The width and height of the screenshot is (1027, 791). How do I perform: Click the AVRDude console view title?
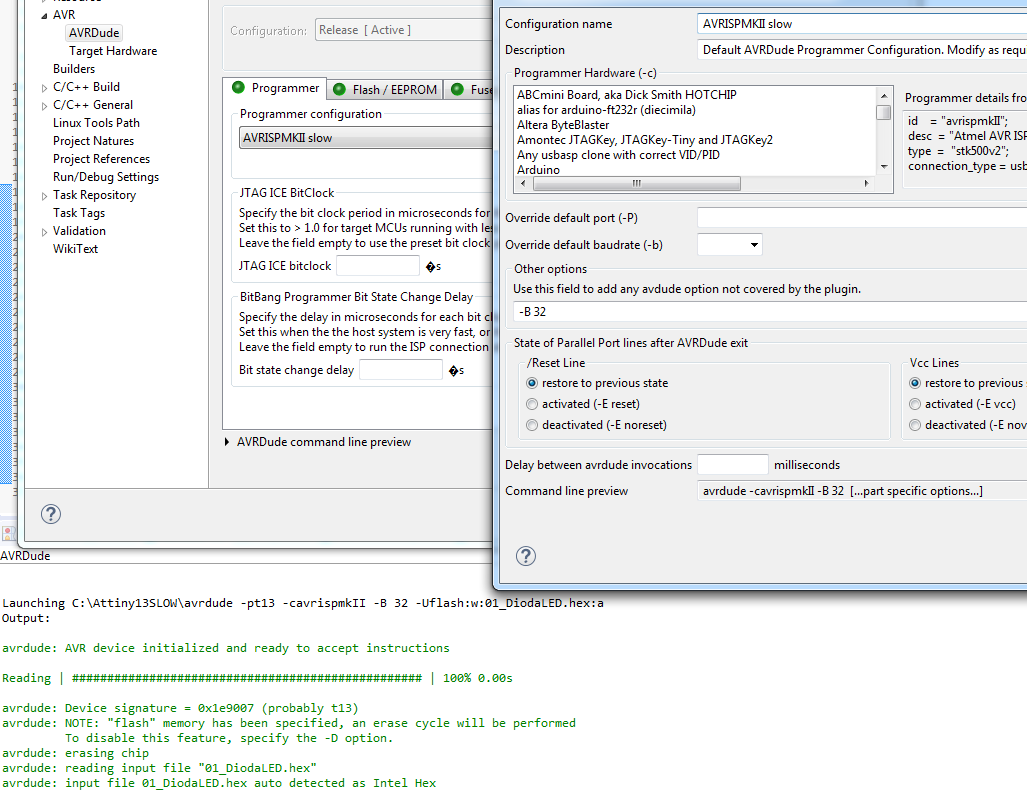coord(26,556)
